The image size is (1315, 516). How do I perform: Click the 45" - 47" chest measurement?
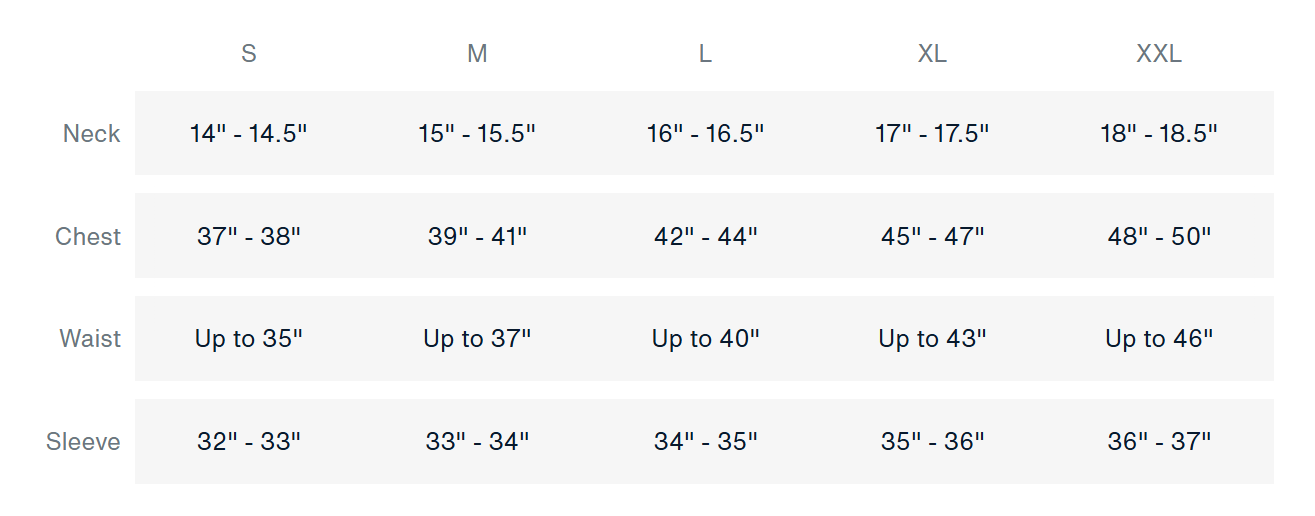[932, 237]
